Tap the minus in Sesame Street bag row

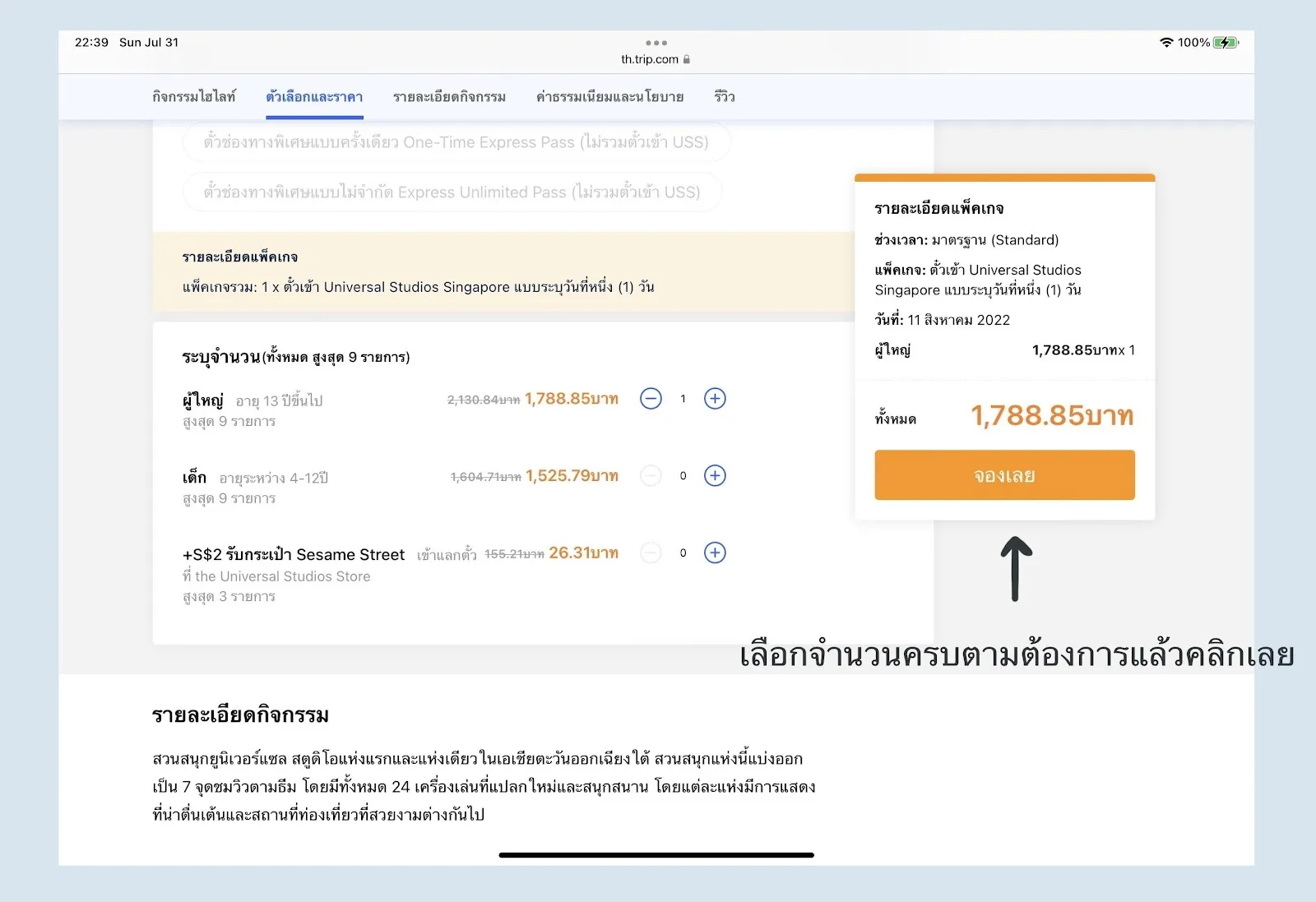point(651,553)
